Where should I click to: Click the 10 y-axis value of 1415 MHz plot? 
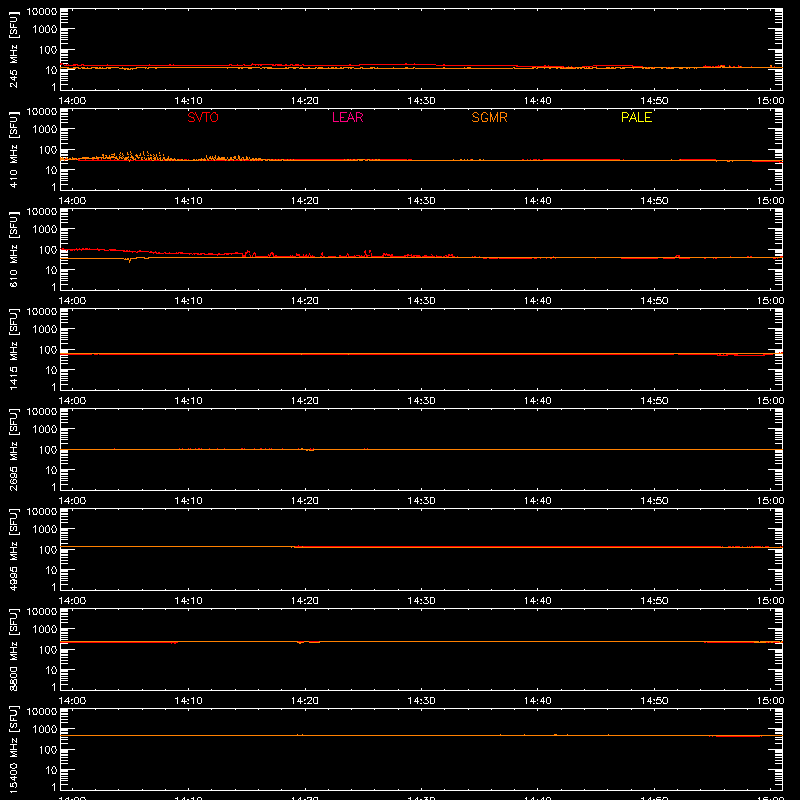pos(52,370)
